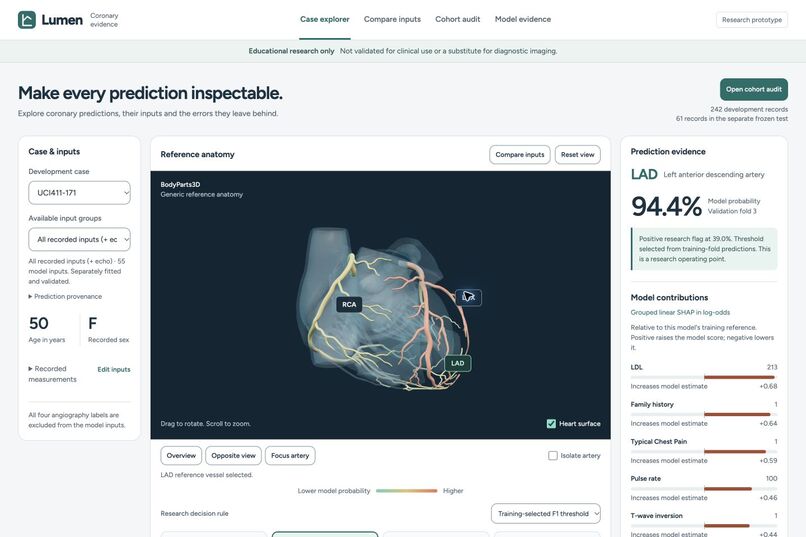The image size is (806, 537).
Task: Enable the Isolate artery checkbox
Action: tap(553, 456)
